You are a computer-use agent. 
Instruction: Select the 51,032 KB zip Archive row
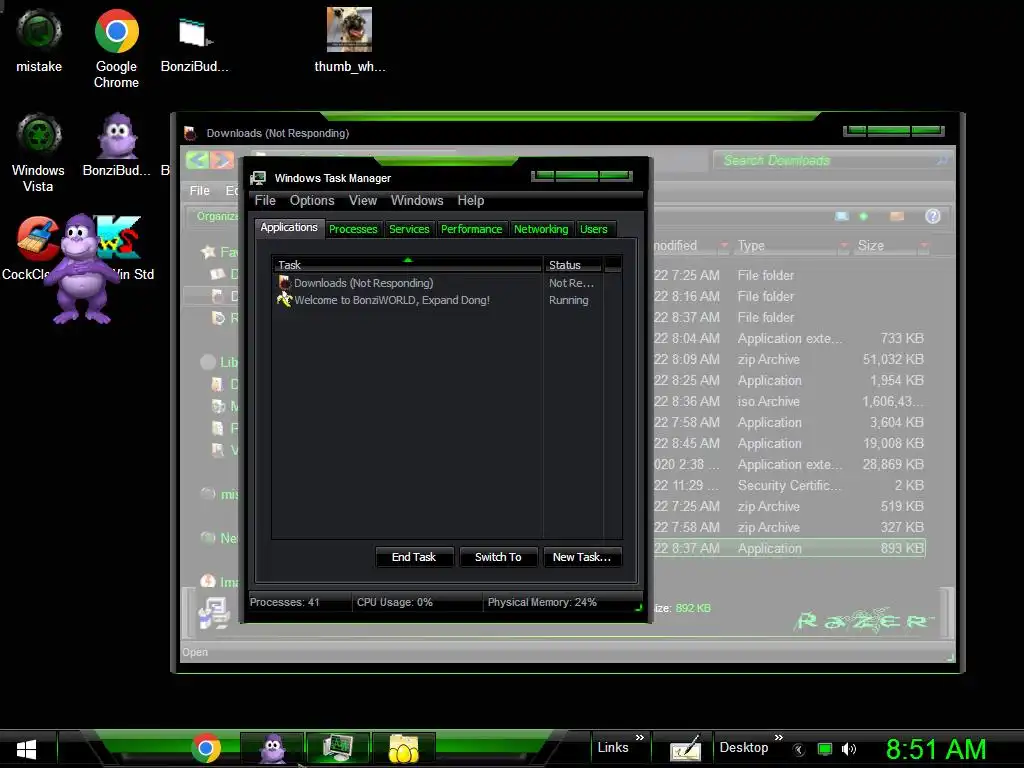[x=789, y=359]
